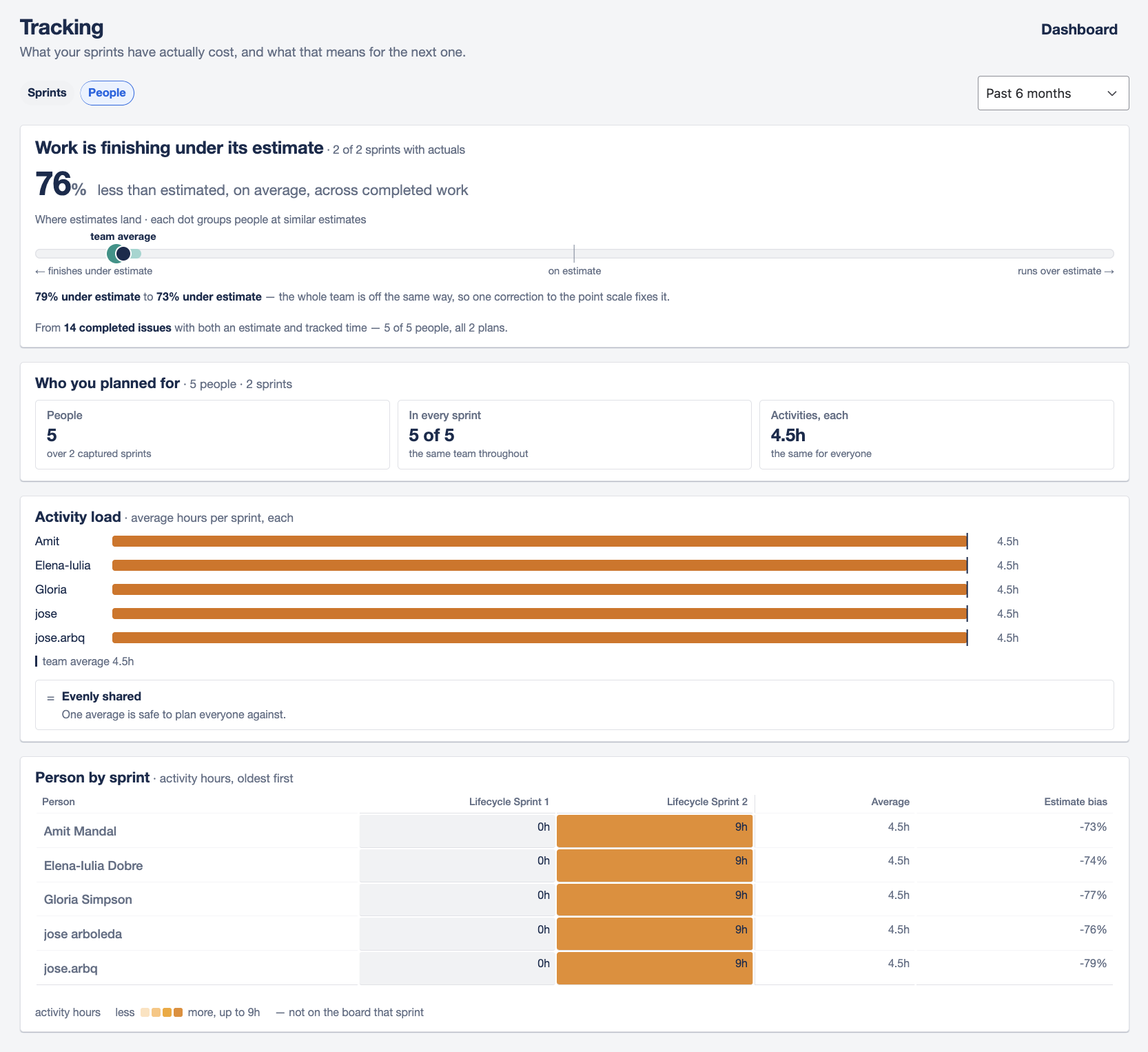
Task: Click the jose.arbq activity load bar
Action: (x=540, y=638)
